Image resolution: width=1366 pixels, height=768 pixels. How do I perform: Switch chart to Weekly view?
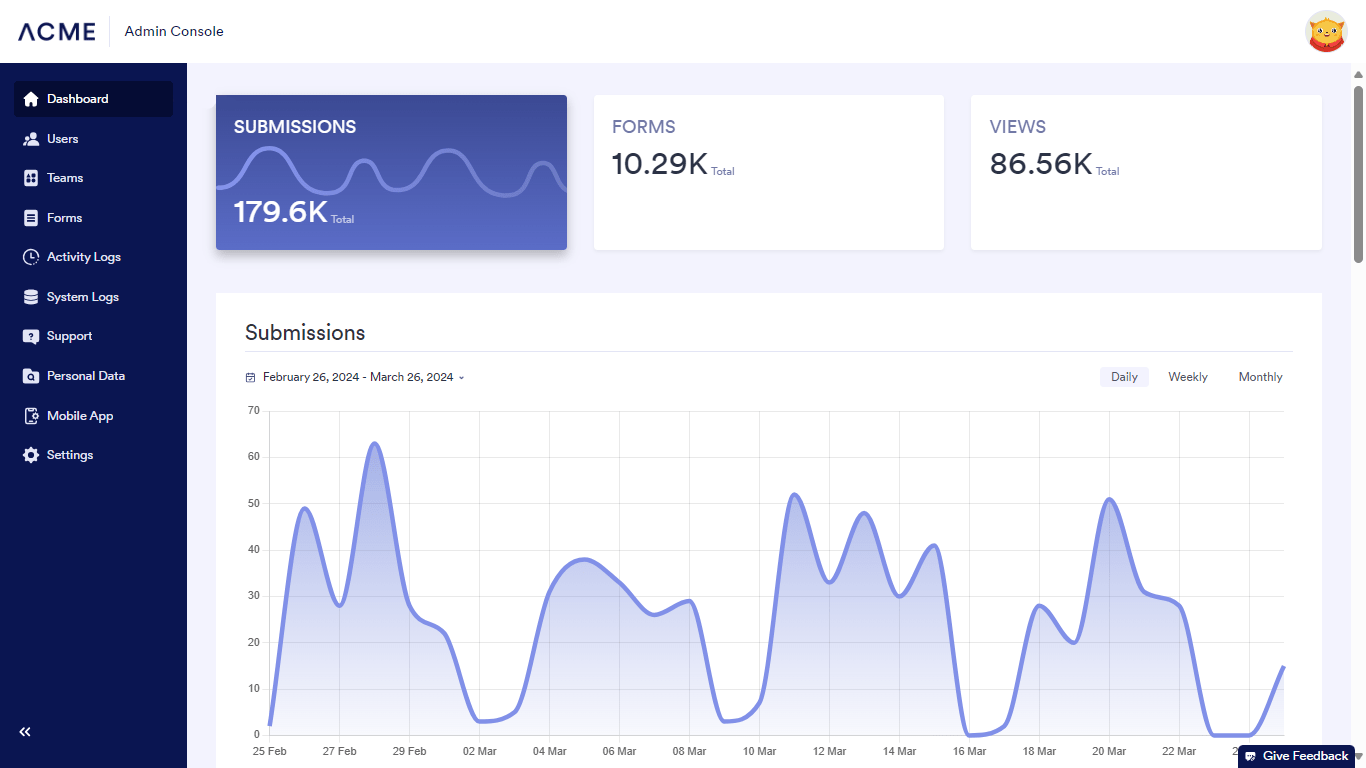pyautogui.click(x=1187, y=377)
